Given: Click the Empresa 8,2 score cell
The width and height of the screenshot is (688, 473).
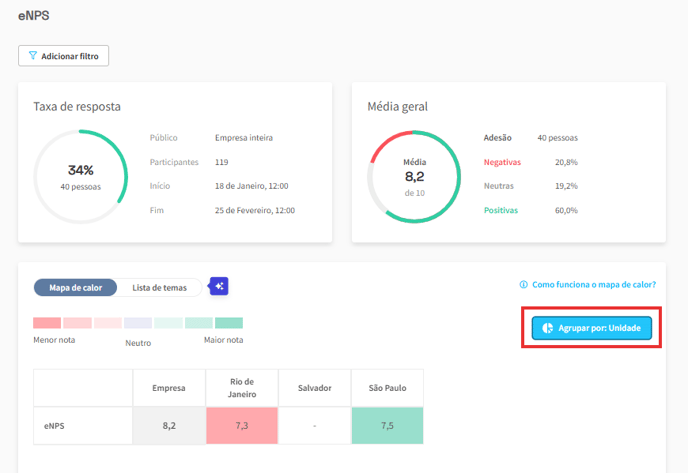Looking at the screenshot, I should (x=168, y=425).
